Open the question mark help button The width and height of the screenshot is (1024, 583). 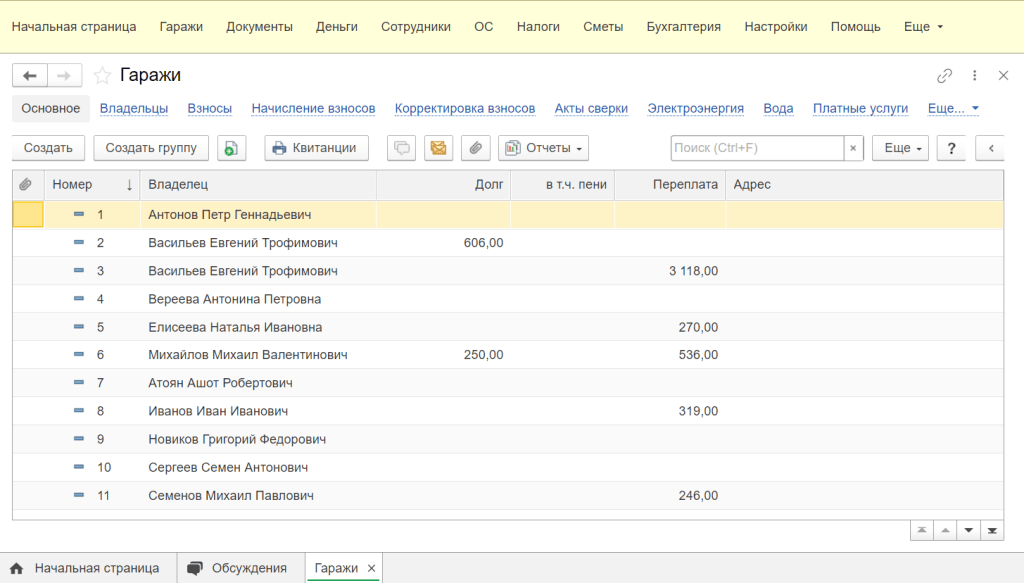pos(951,148)
